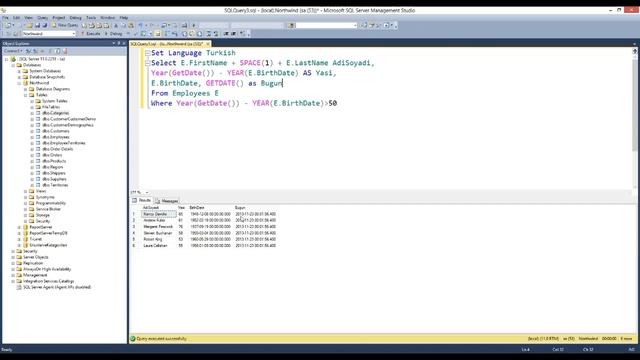
Task: Click the Refresh icon in Object Explorer
Action: pos(58,51)
